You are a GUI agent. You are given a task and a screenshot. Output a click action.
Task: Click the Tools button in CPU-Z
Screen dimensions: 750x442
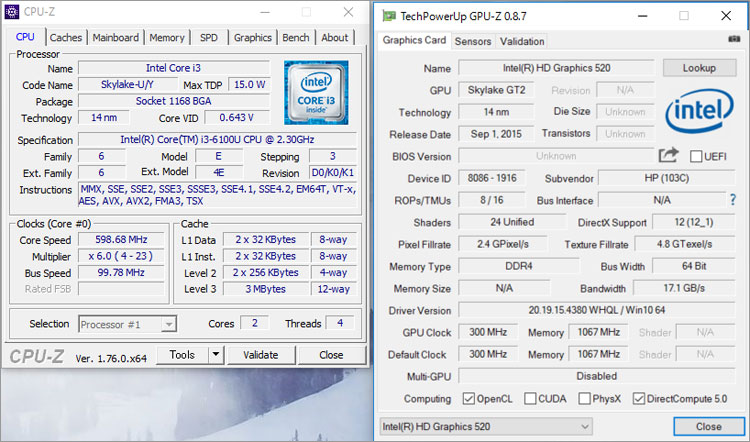pyautogui.click(x=182, y=354)
